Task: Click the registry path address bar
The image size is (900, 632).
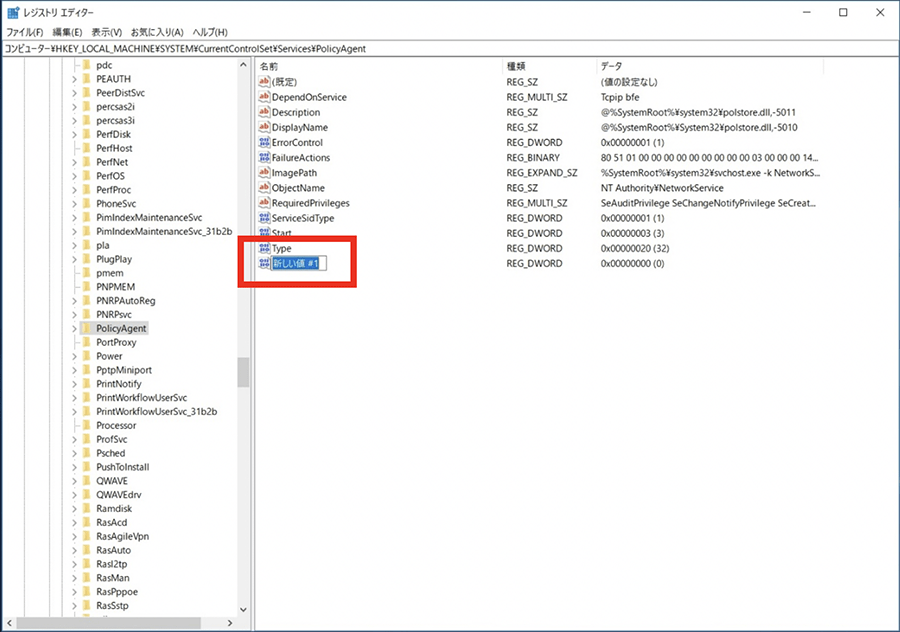Action: (450, 49)
